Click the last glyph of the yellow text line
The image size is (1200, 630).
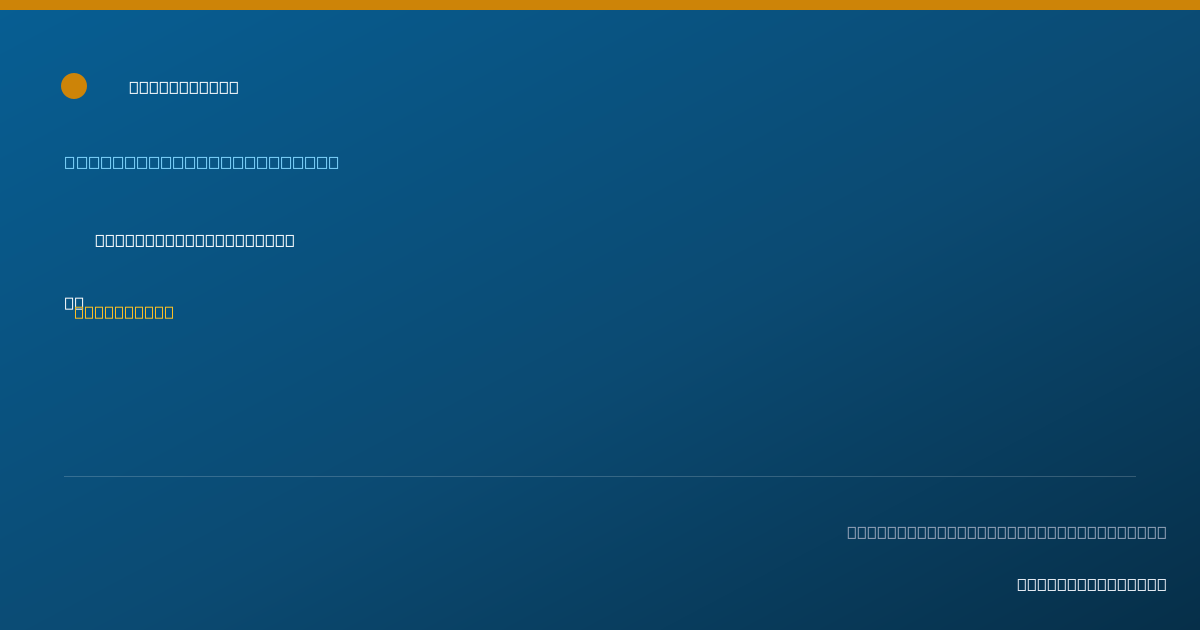pos(169,312)
